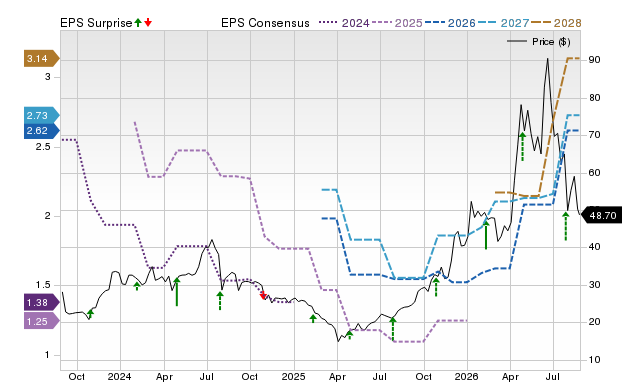Viewport: 640px width, 382px height.
Task: Select the green surprise arrow just after first Oct
Action: point(91,313)
